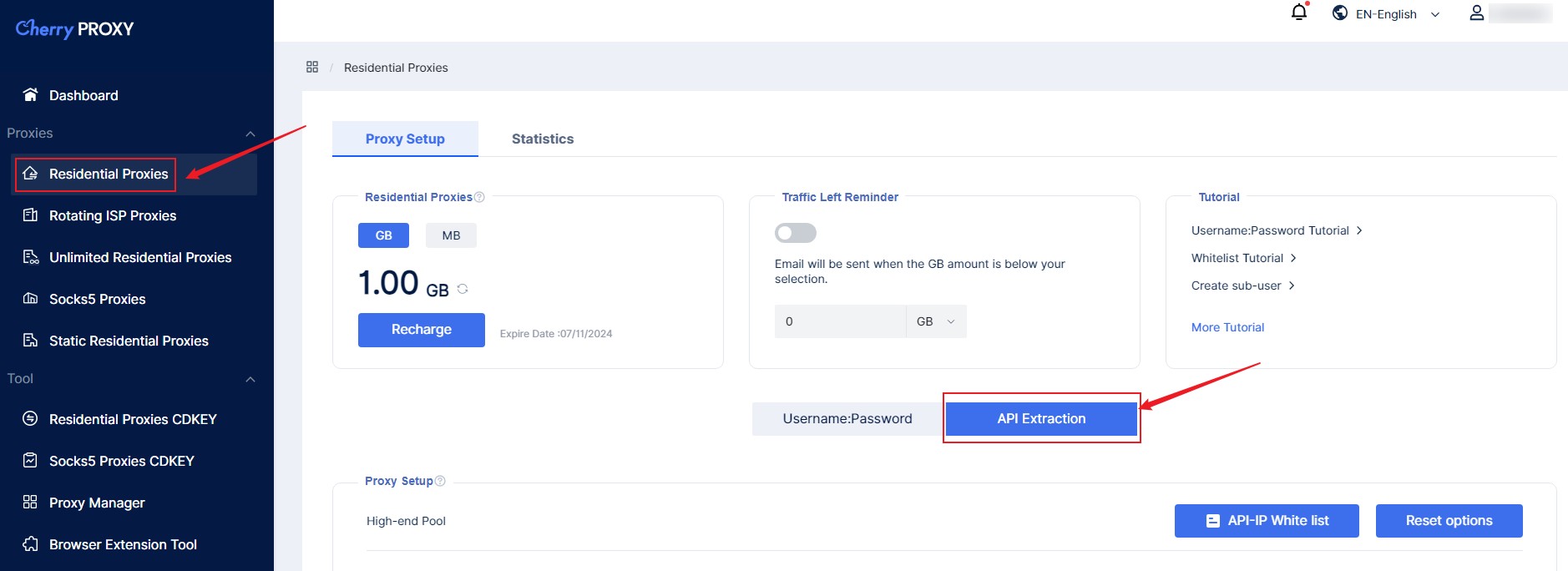
Task: Switch to the Statistics tab
Action: pos(542,139)
